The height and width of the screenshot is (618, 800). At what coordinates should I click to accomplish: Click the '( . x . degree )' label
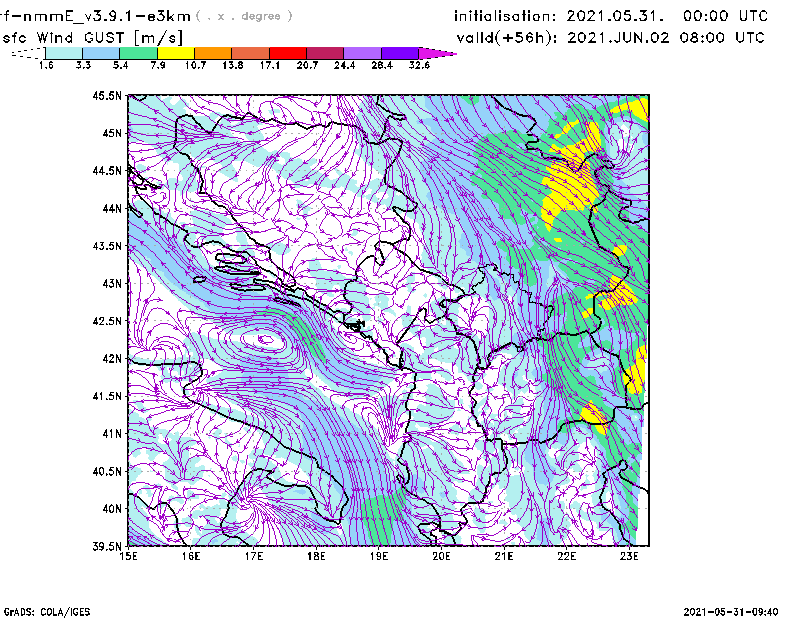tap(244, 16)
